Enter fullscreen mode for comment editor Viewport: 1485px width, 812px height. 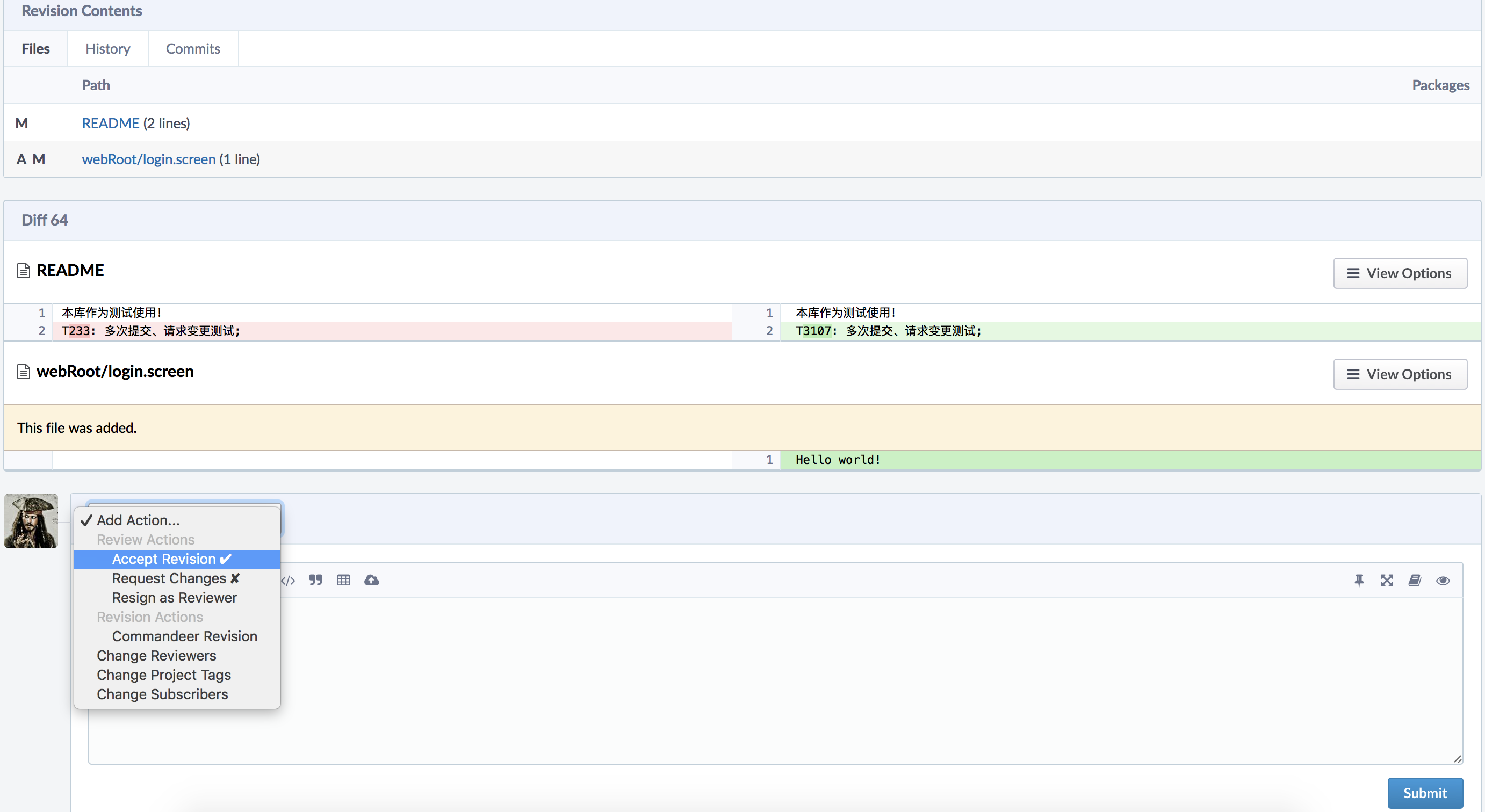[x=1387, y=581]
